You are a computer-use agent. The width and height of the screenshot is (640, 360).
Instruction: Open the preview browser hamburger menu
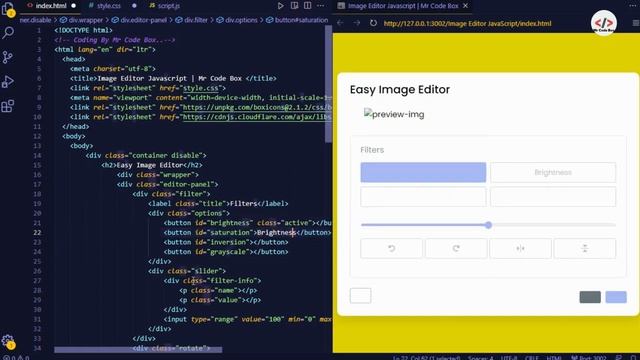coord(636,23)
